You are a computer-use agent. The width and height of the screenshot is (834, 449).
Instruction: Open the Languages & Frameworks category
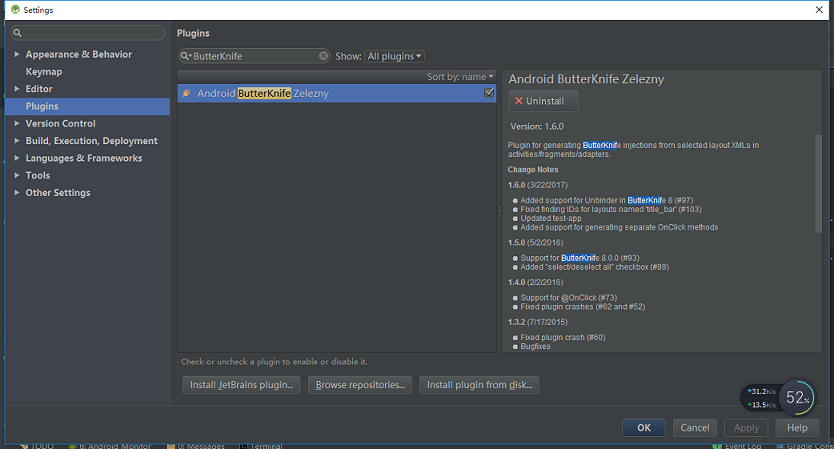point(84,158)
